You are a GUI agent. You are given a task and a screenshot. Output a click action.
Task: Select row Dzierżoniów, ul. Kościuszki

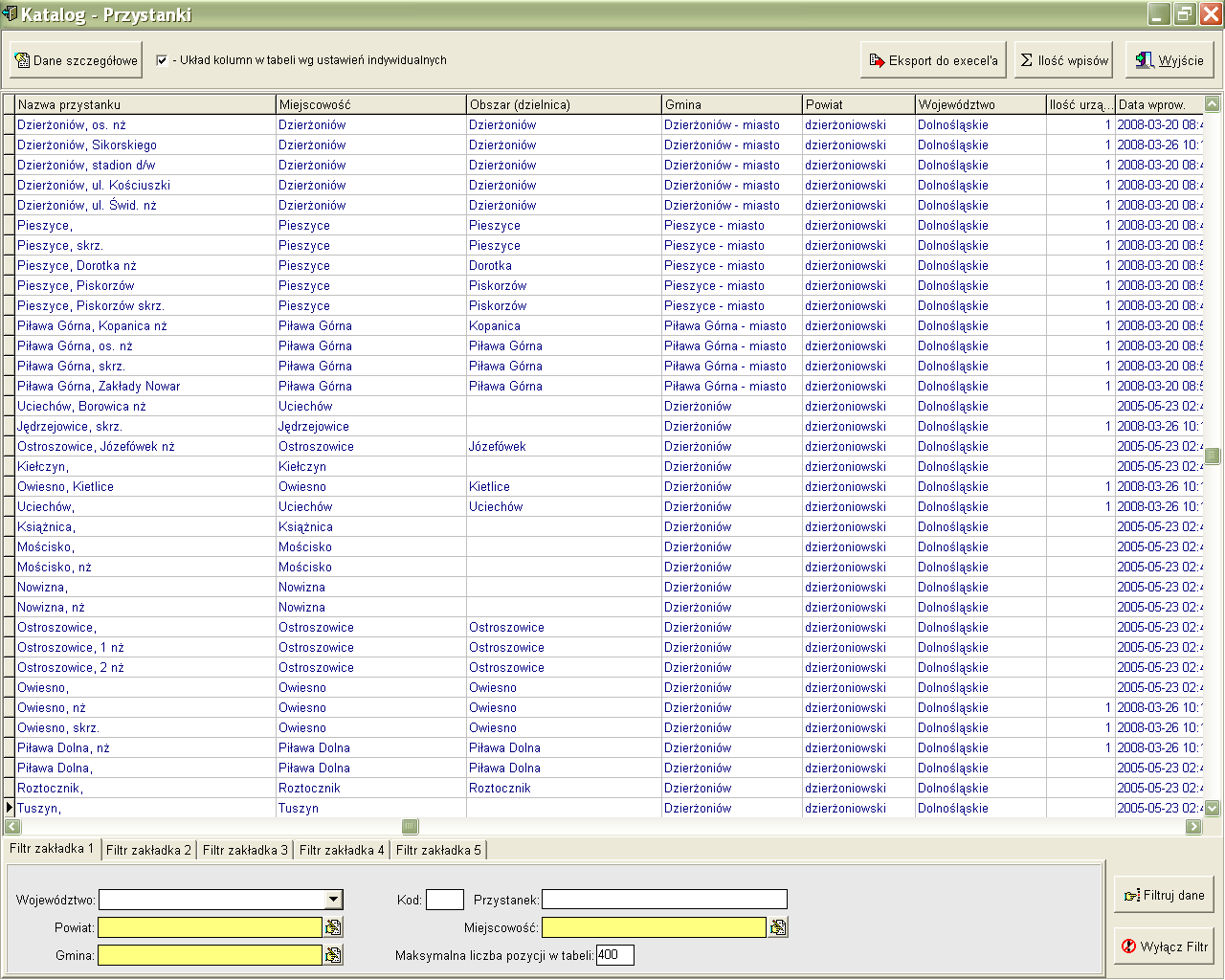click(609, 186)
